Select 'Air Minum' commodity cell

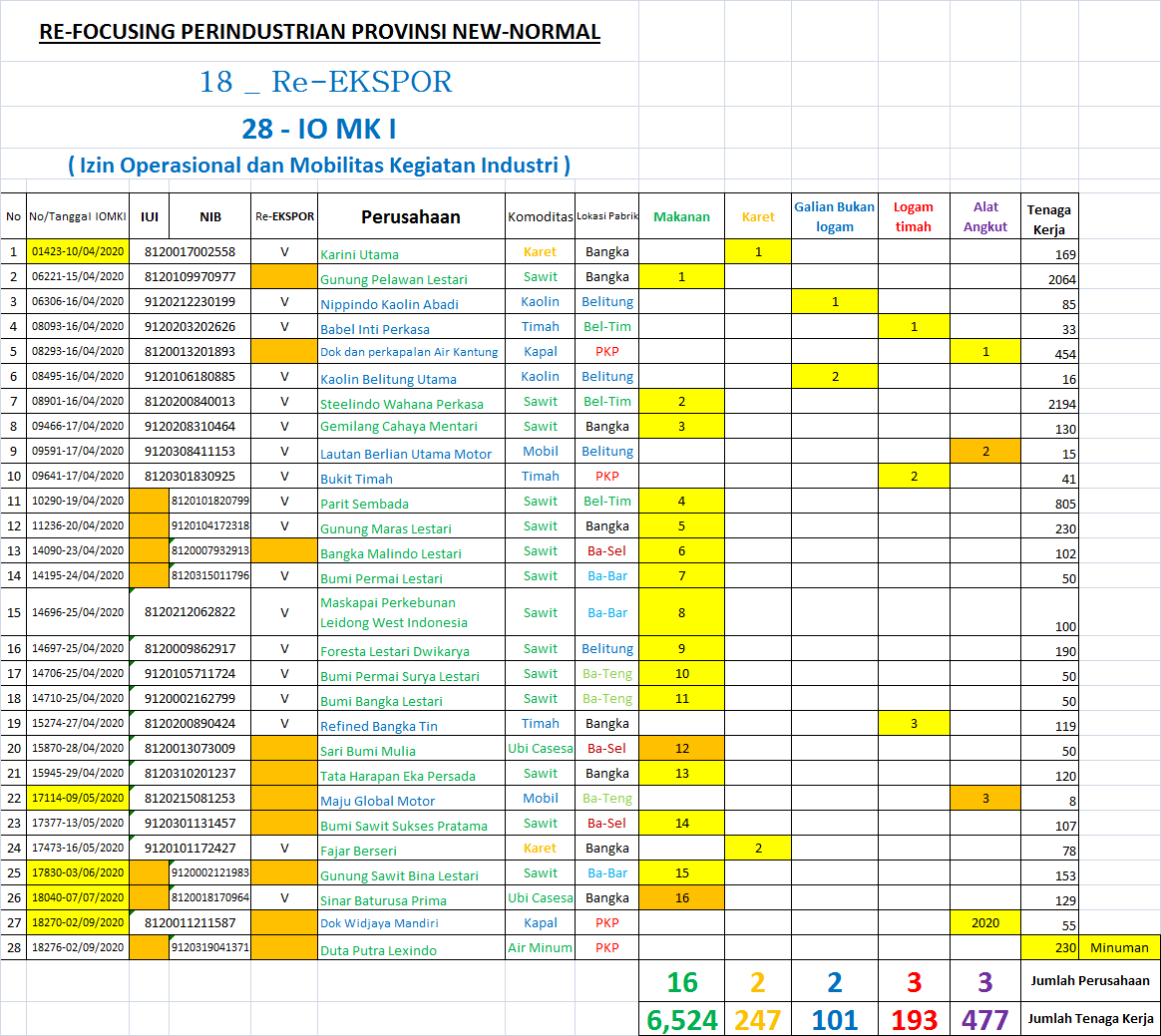click(x=540, y=948)
